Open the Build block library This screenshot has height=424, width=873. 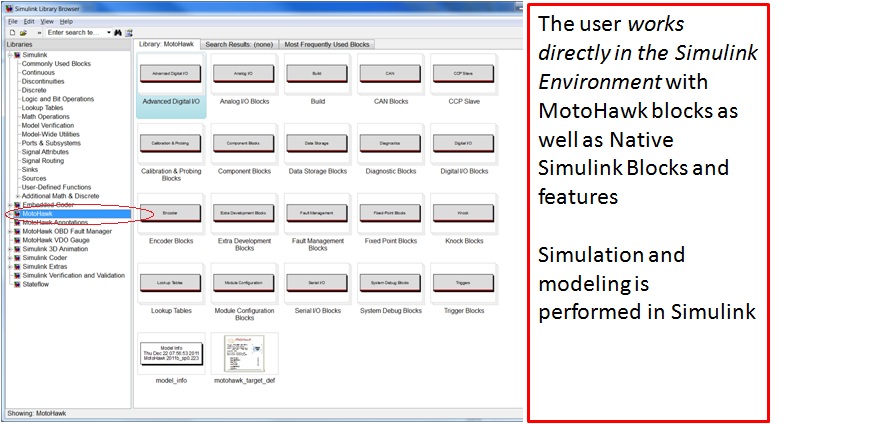pyautogui.click(x=317, y=73)
